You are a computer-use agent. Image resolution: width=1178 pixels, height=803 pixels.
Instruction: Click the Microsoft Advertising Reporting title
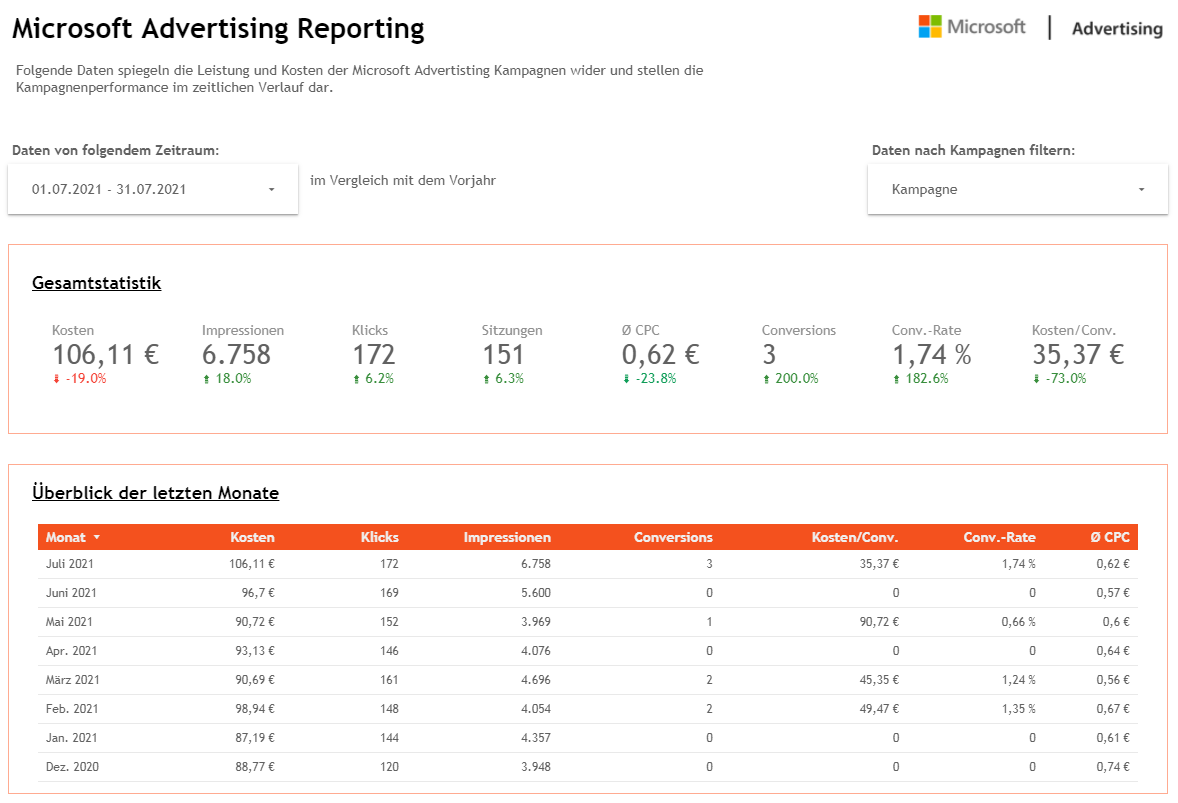pyautogui.click(x=219, y=29)
